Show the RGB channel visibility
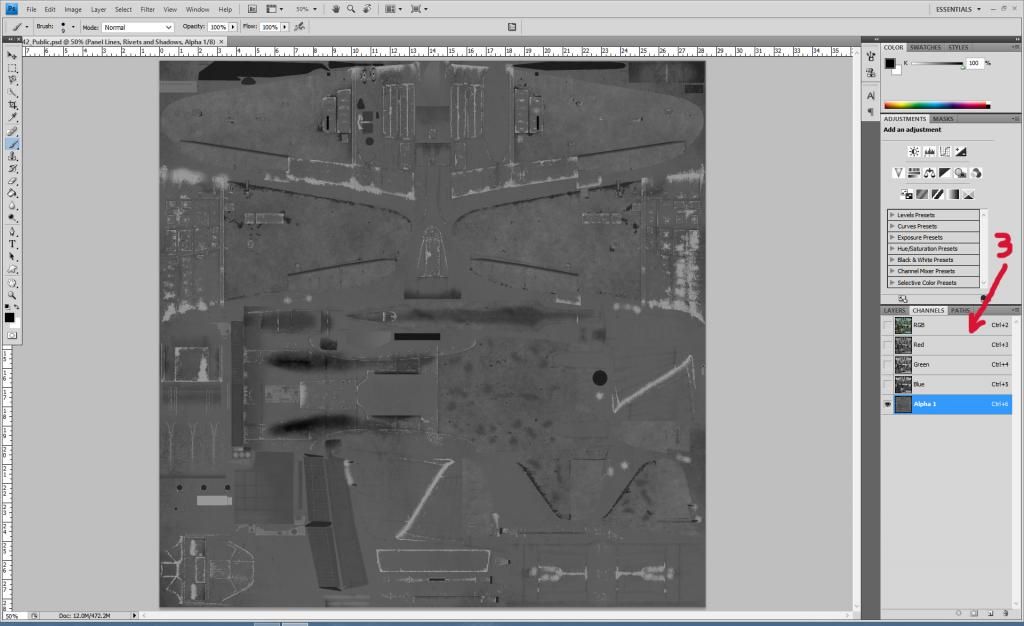This screenshot has width=1024, height=626. click(x=887, y=325)
